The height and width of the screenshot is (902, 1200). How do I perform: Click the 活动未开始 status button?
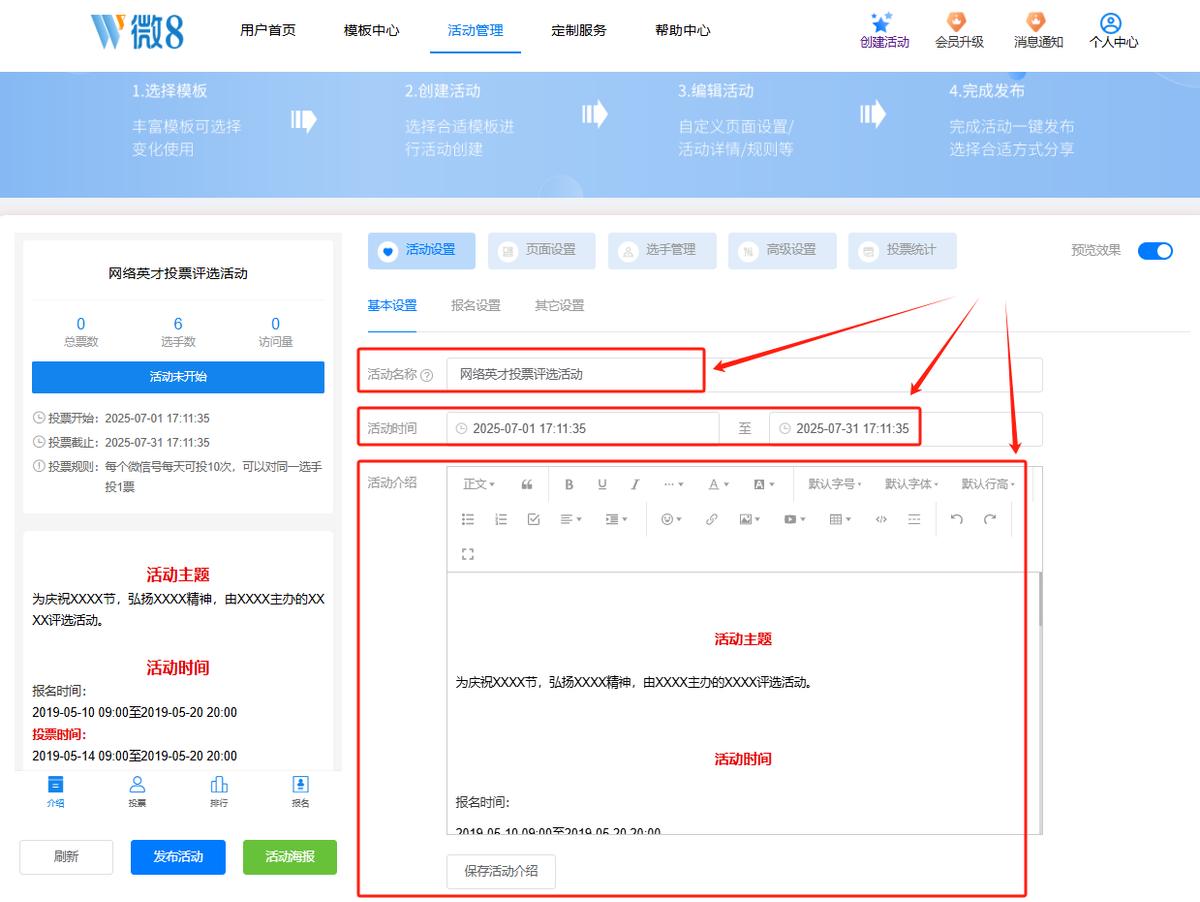(x=178, y=377)
